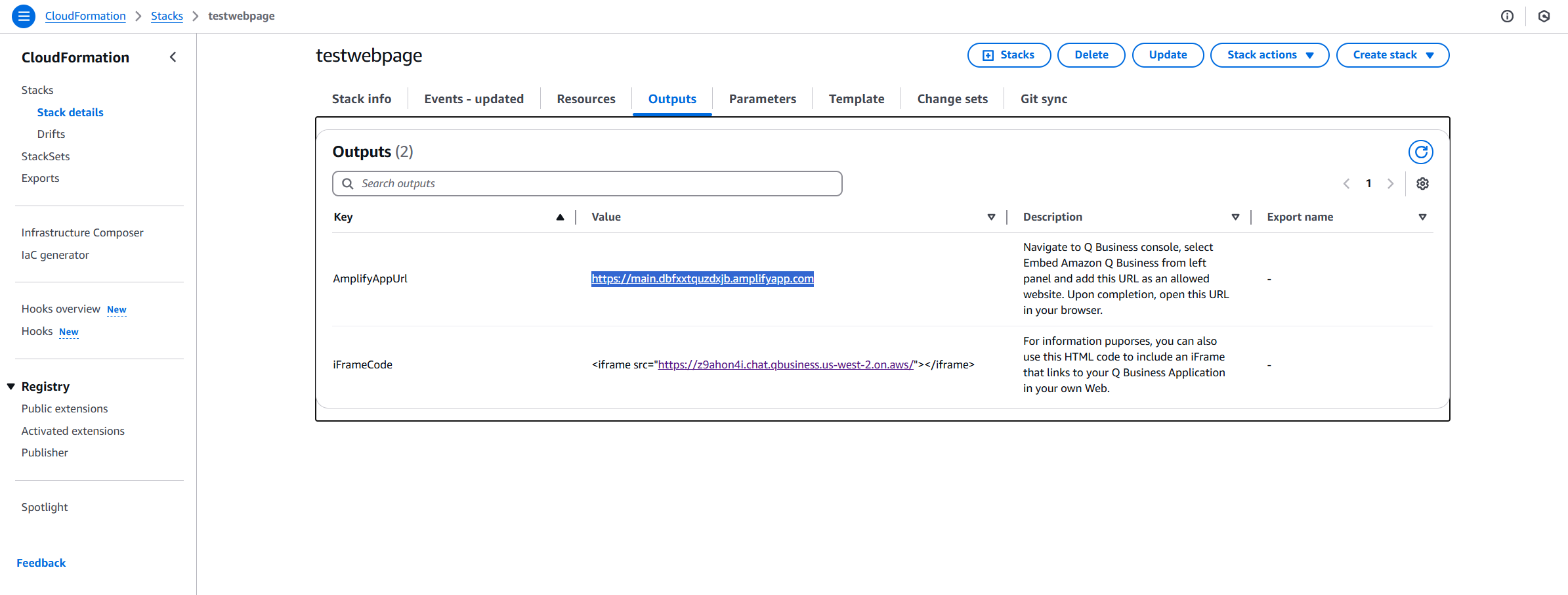Click the Delete stack button
1568x595 pixels.
1091,55
